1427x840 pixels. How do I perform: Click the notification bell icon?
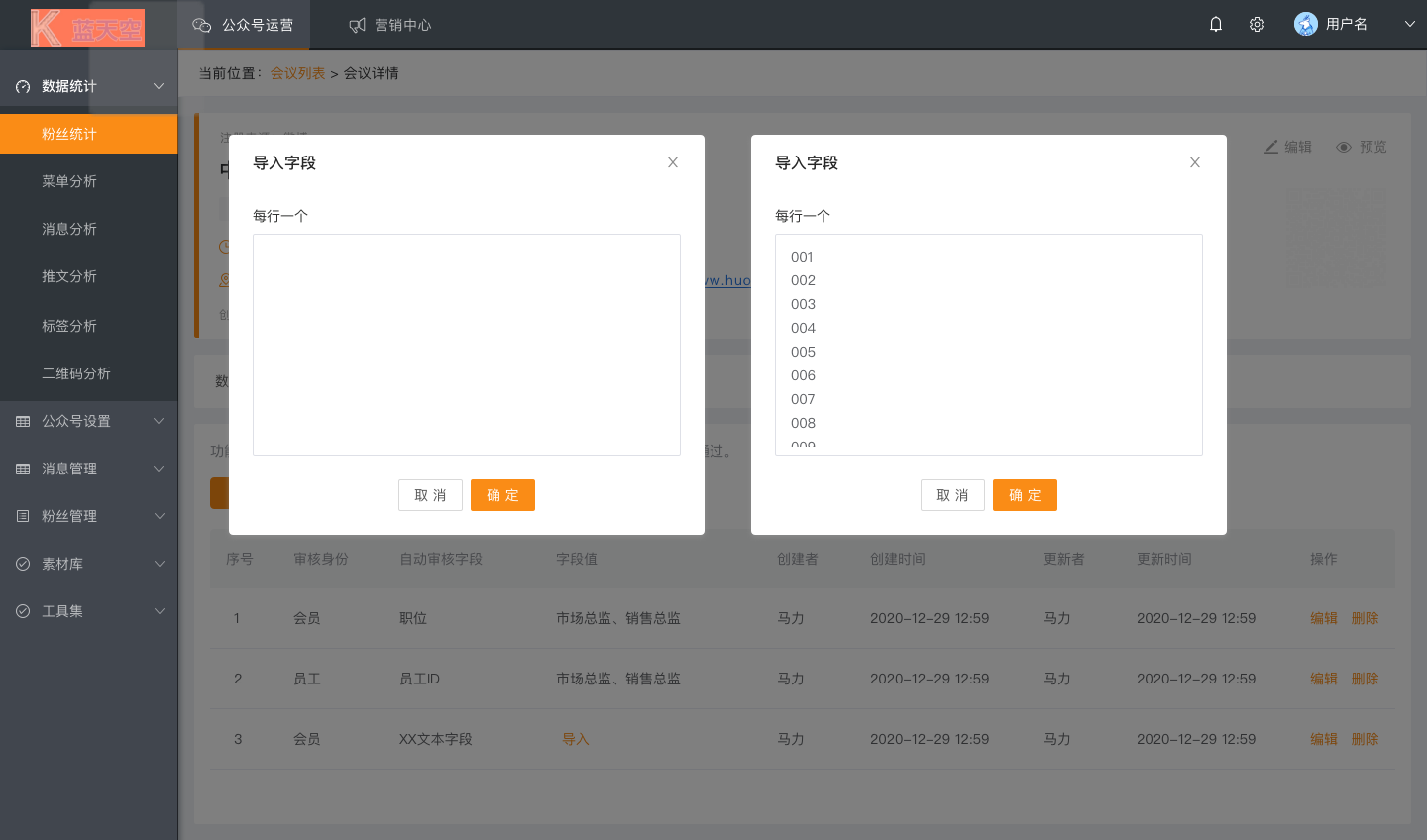1216,25
